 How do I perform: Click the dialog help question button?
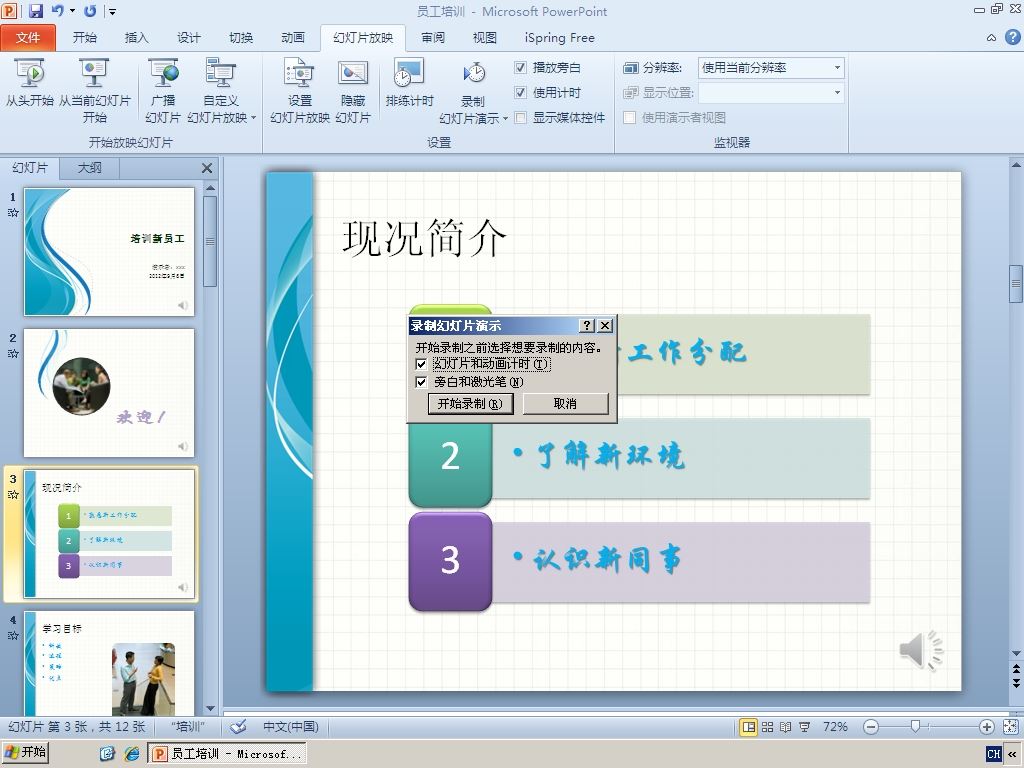[x=587, y=325]
